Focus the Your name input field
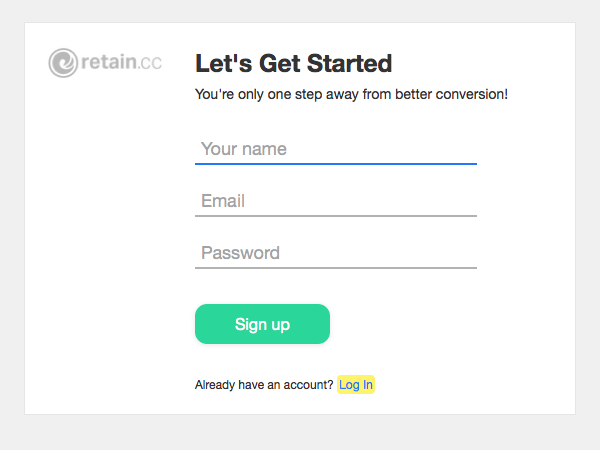This screenshot has height=450, width=600. pos(336,149)
